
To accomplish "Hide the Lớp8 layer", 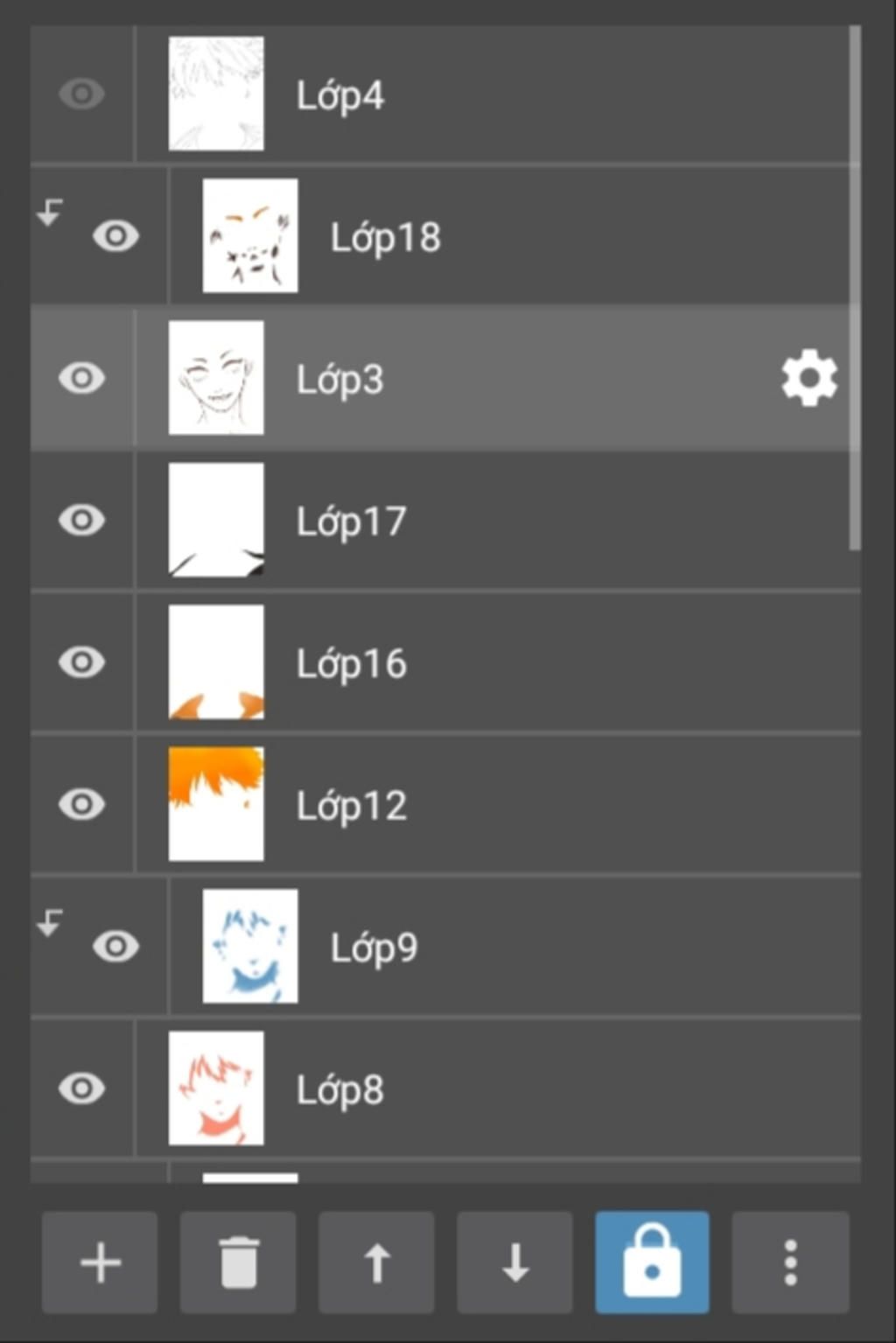I will click(x=82, y=1088).
